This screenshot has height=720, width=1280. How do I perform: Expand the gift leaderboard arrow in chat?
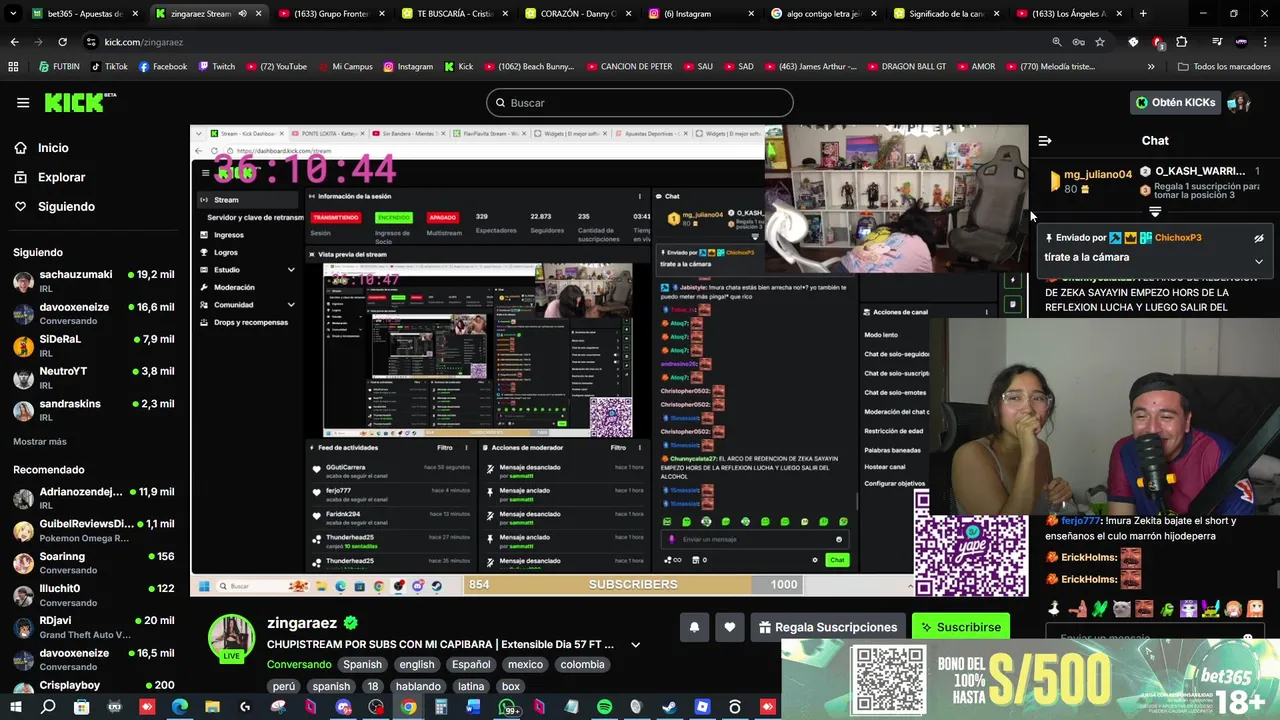click(x=1155, y=212)
